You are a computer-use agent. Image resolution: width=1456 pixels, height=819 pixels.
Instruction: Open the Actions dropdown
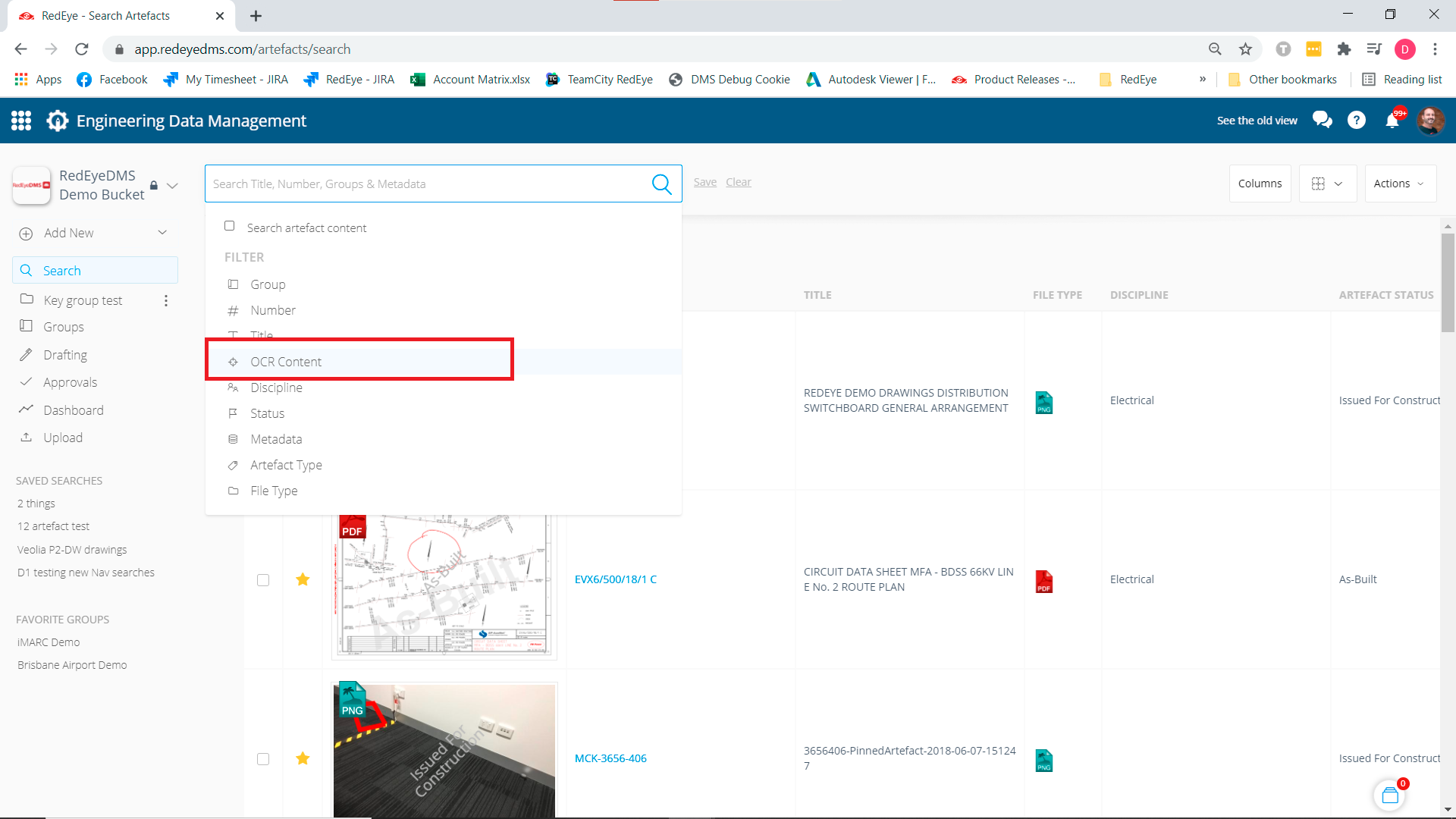[1400, 184]
